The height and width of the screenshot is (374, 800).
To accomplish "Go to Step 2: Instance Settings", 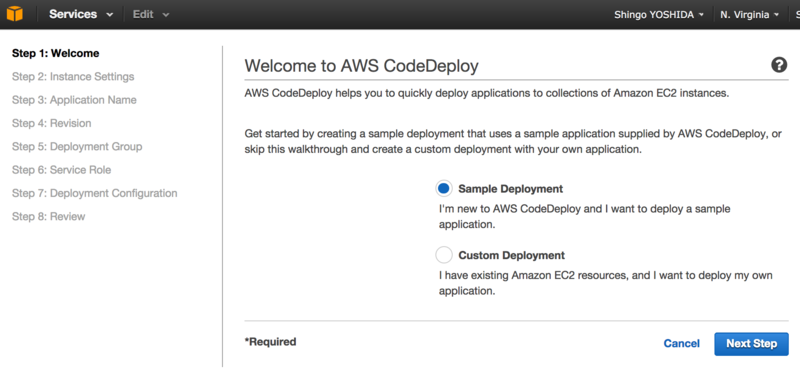I will click(x=73, y=77).
